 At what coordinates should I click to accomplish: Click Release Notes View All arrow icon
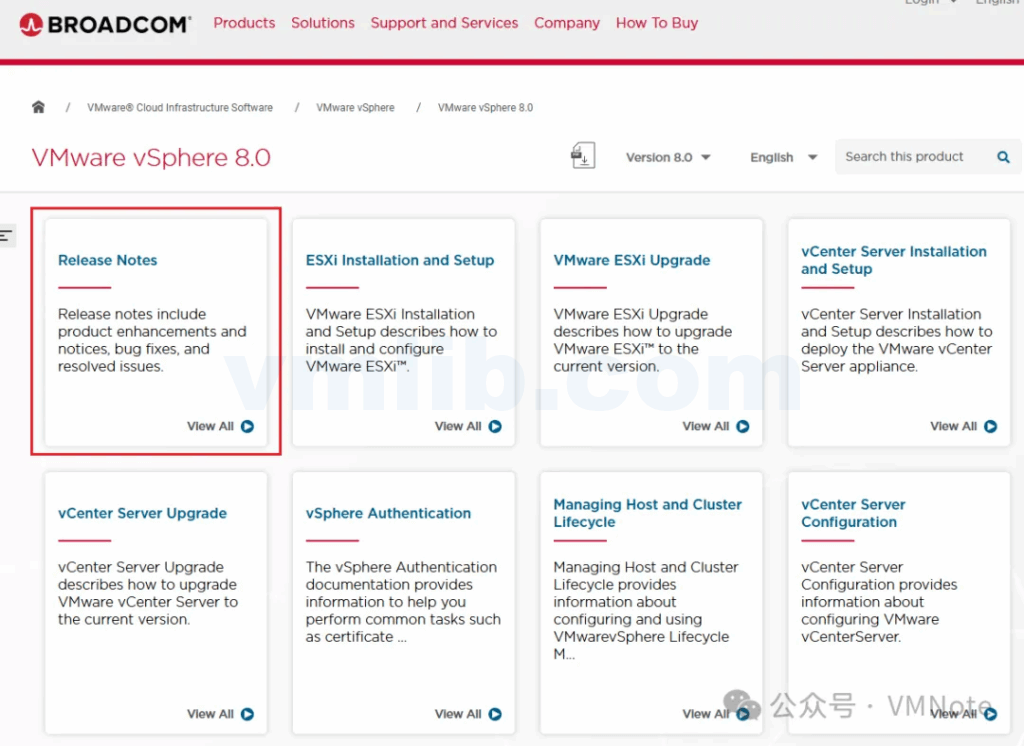(x=247, y=426)
